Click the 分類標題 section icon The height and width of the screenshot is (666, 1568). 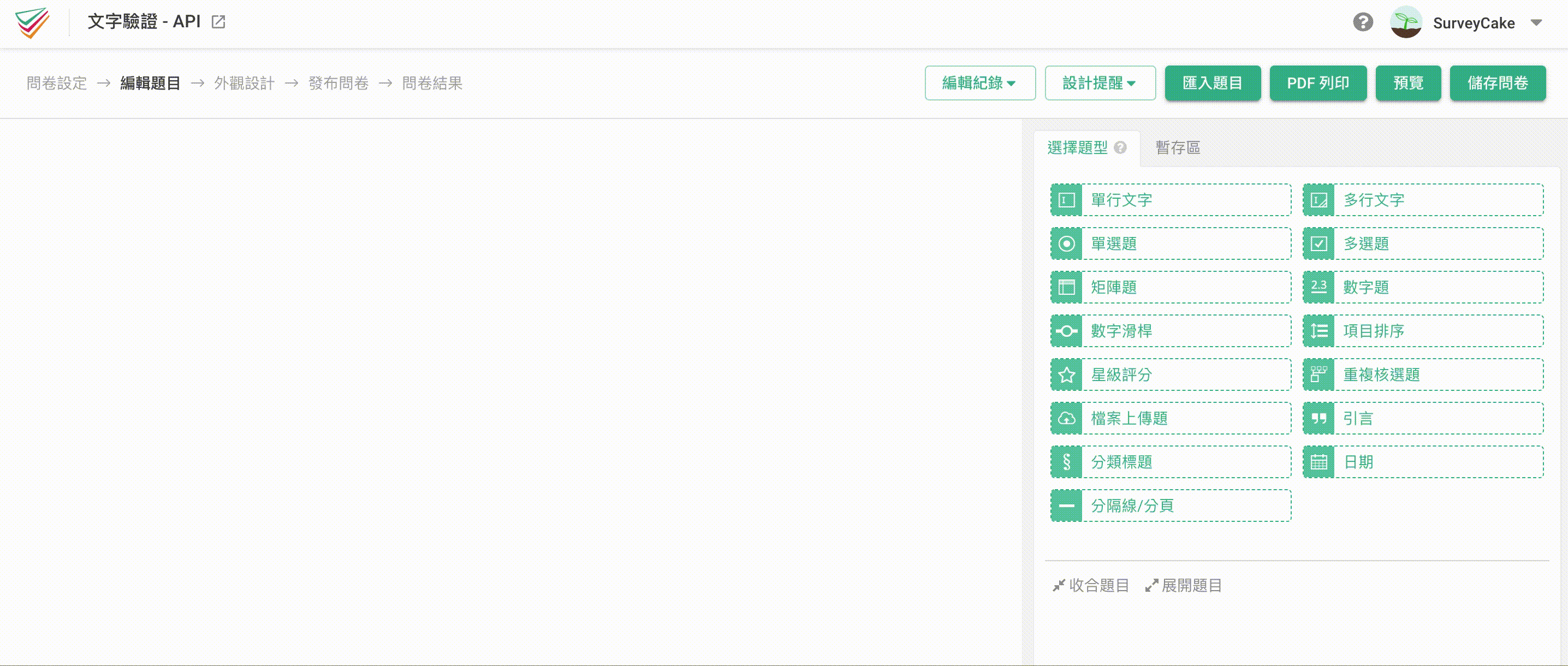point(1066,462)
